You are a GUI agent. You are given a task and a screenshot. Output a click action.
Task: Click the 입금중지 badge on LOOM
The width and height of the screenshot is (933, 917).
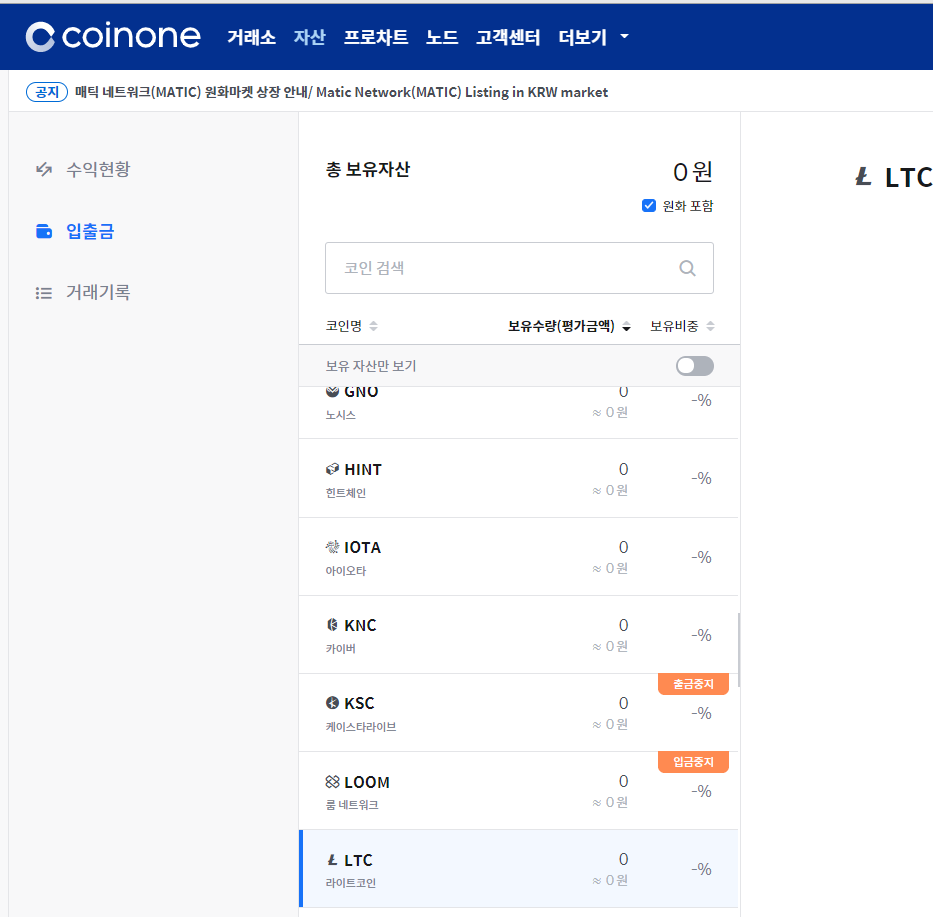point(693,762)
